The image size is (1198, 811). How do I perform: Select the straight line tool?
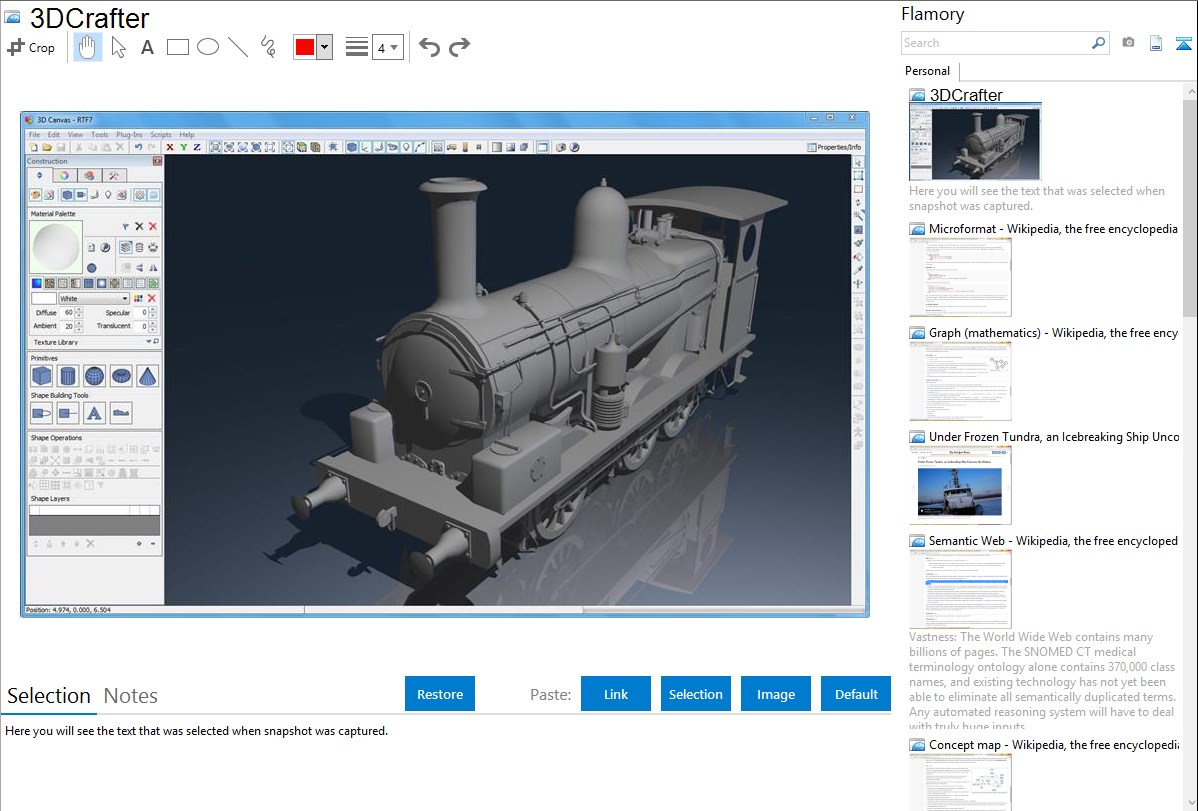pos(238,47)
